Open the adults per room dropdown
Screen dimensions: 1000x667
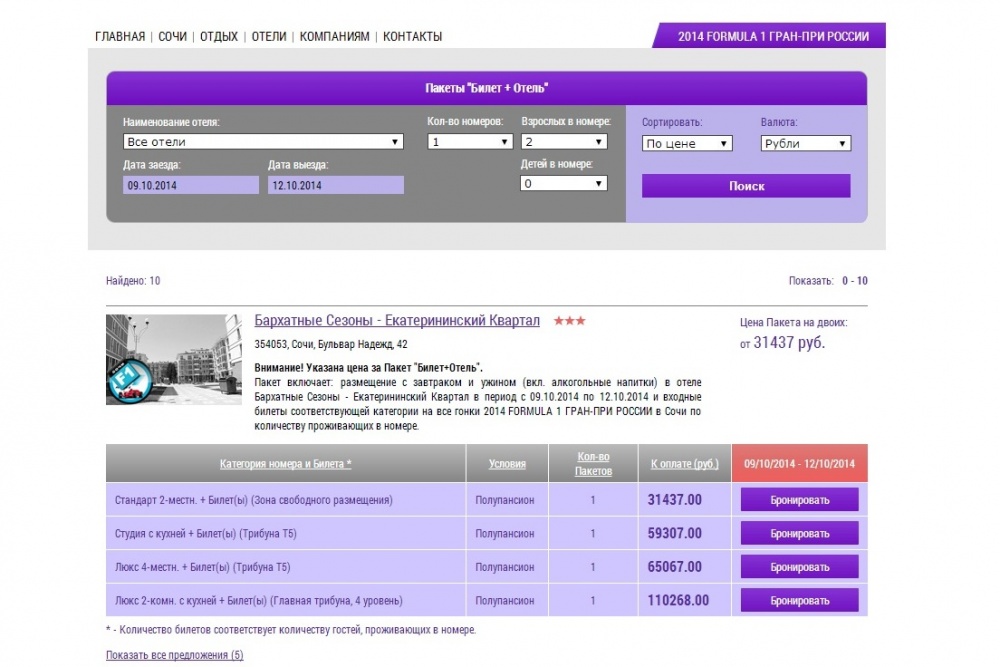(x=564, y=142)
